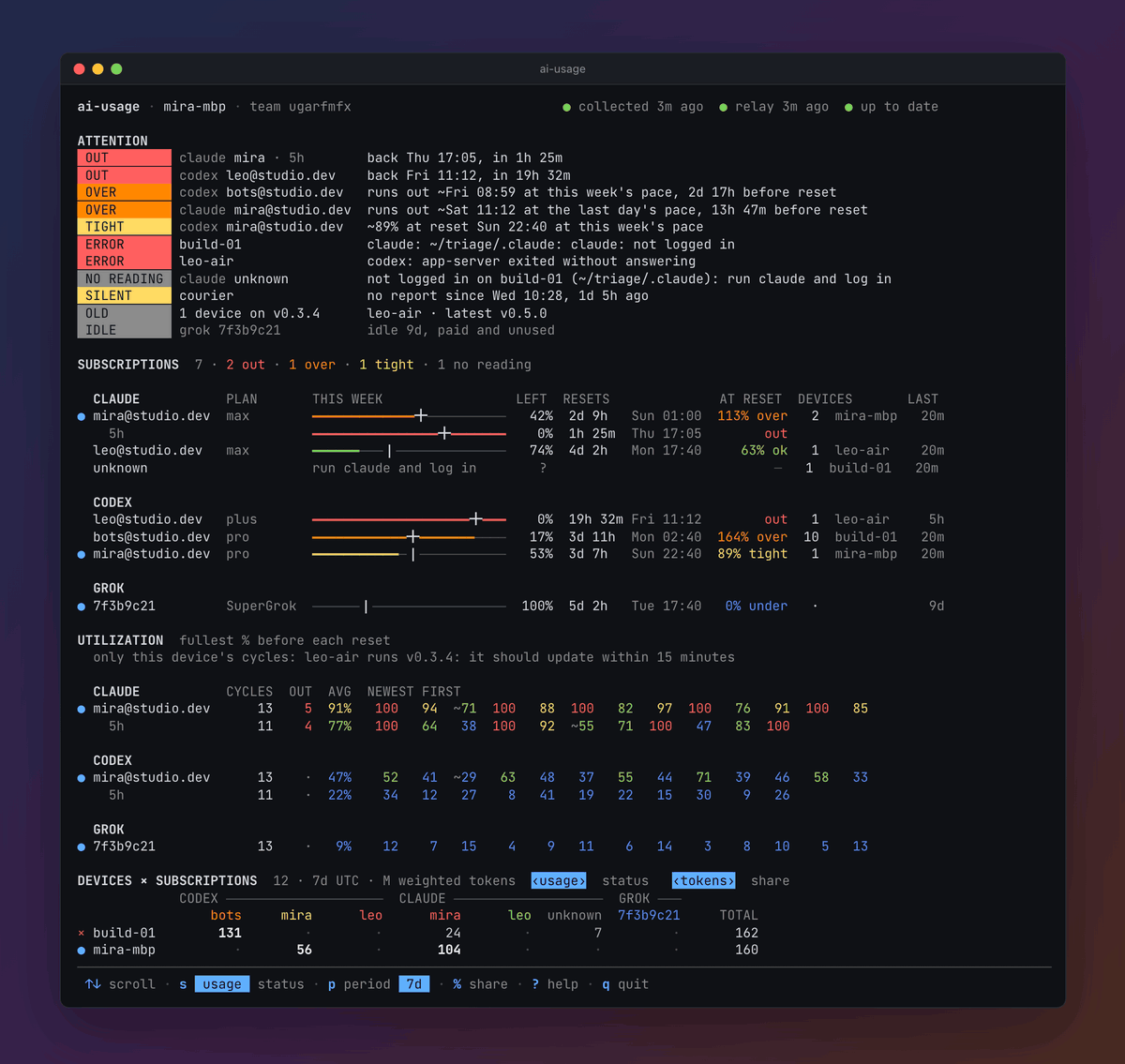This screenshot has height=1064, width=1125.
Task: Click usage bar for Grok 7f3b9c21
Action: tap(409, 607)
